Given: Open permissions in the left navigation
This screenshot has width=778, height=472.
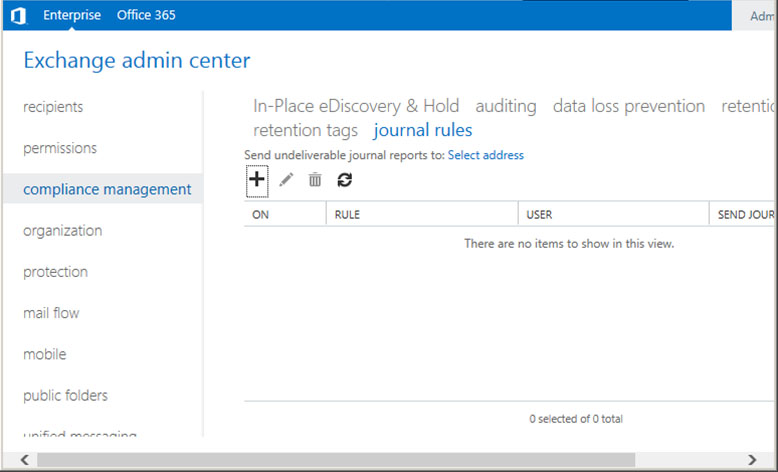Looking at the screenshot, I should tap(60, 148).
